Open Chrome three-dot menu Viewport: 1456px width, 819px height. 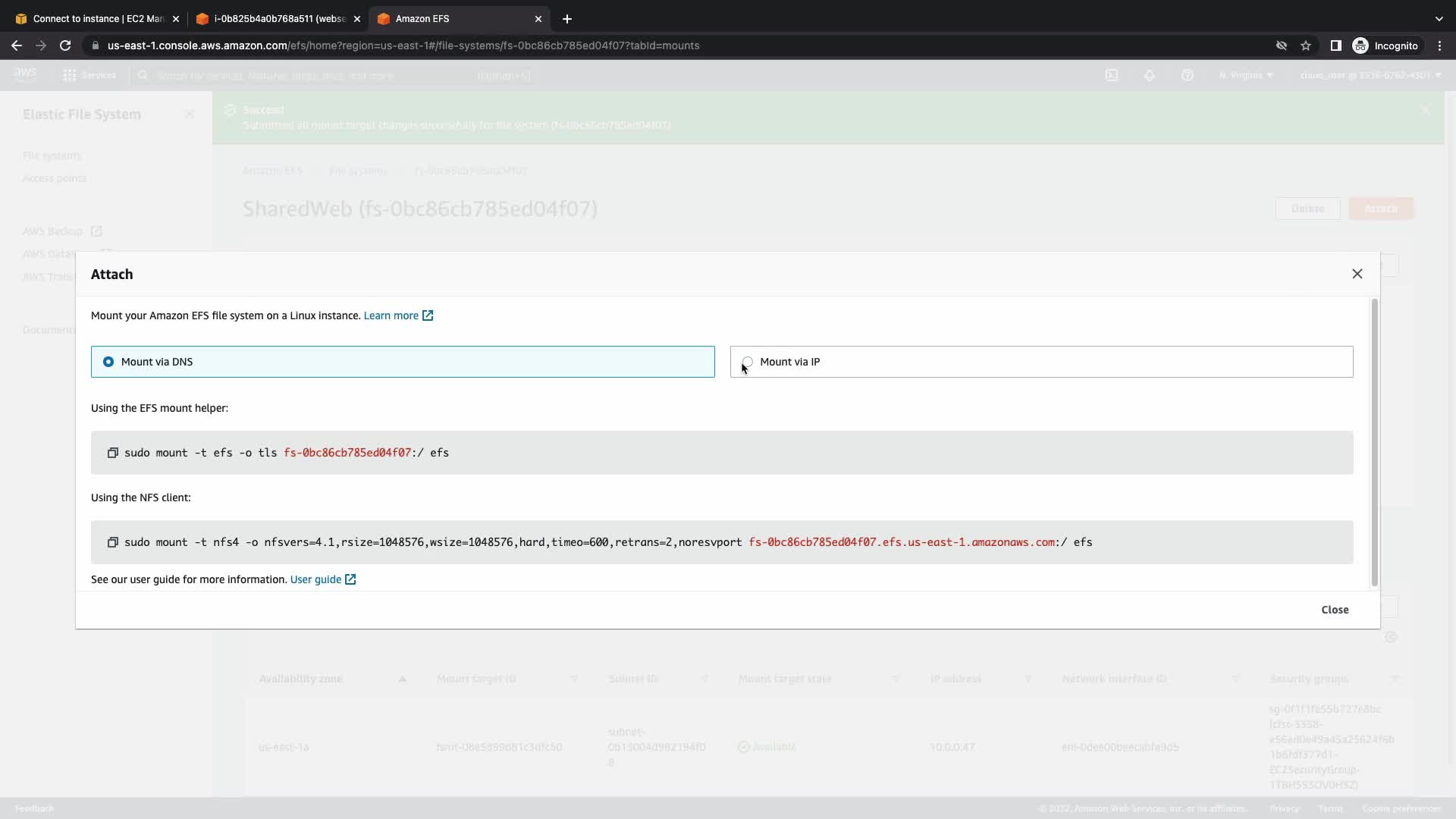point(1439,45)
